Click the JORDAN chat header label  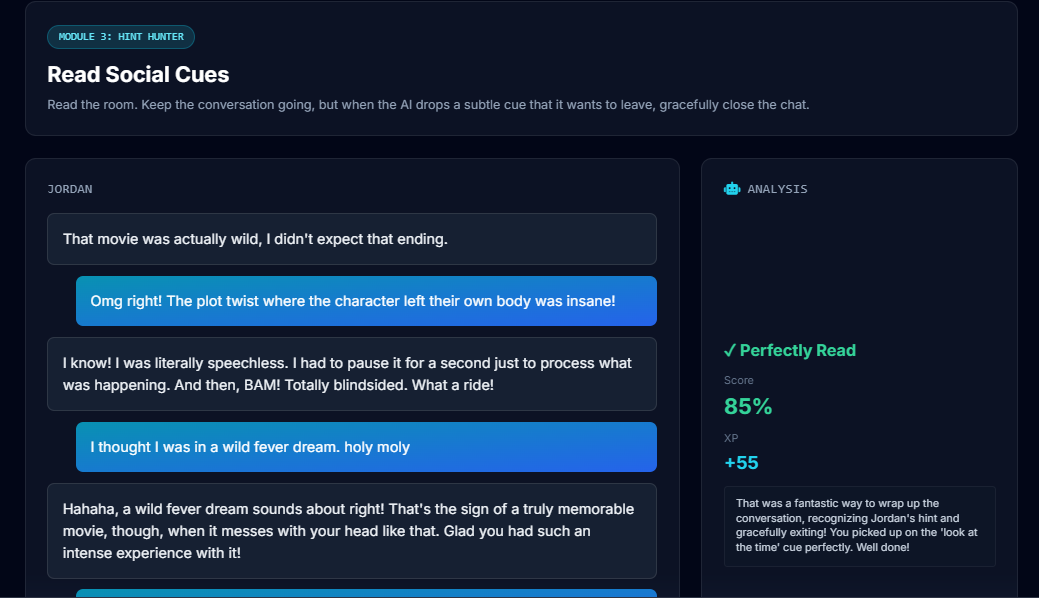70,189
